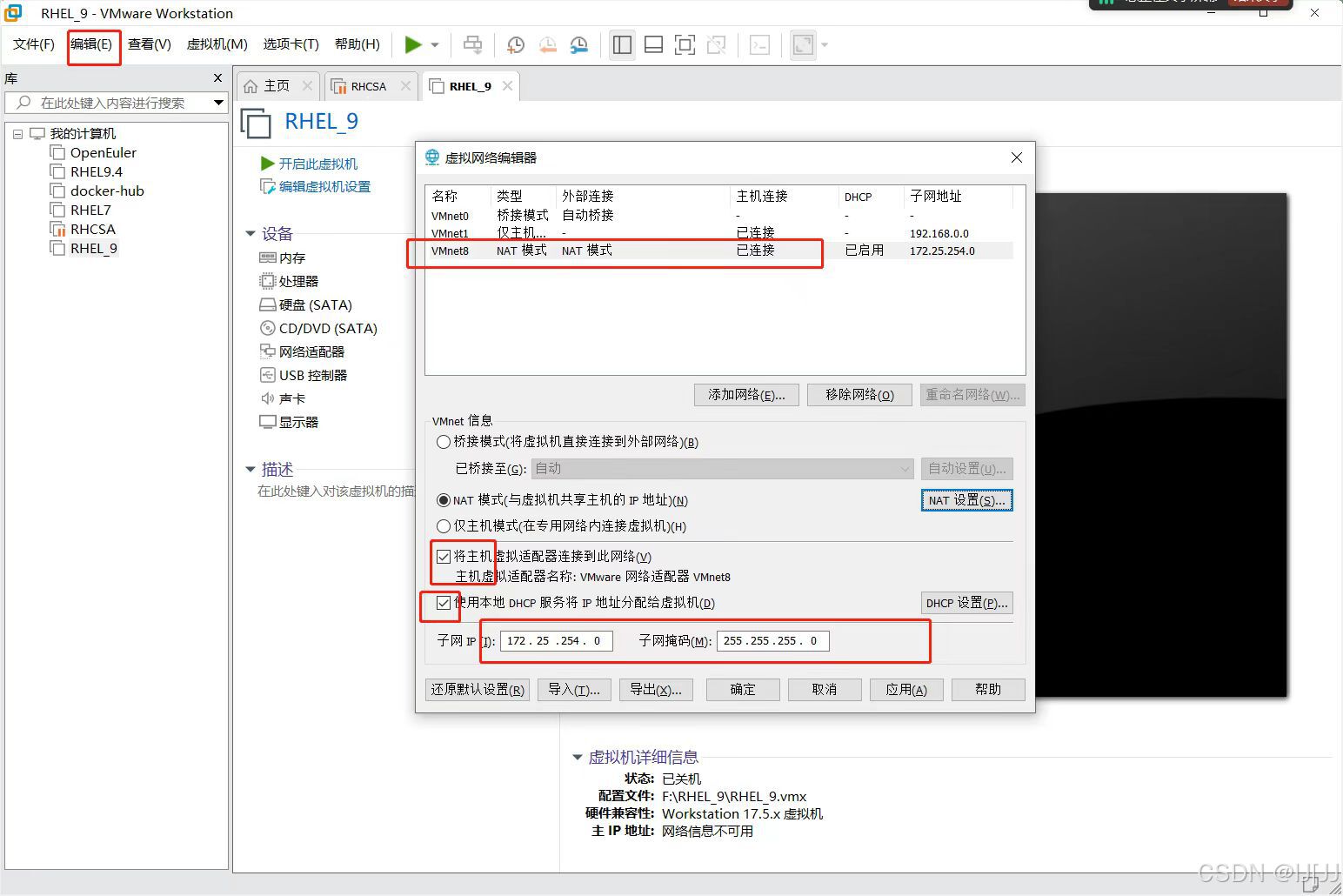Take a snapshot using the clock-plus icon
Viewport: 1343px width, 896px height.
516,44
